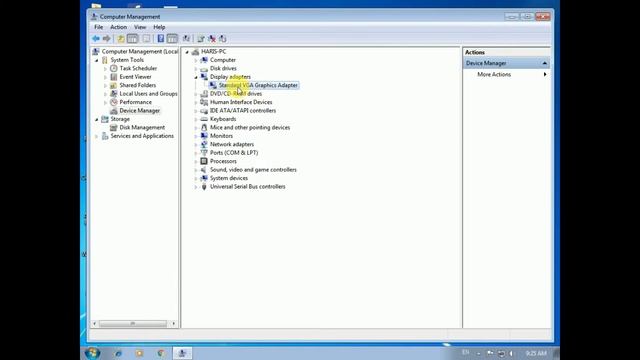Click the Sound, video and game controllers icon
Viewport: 640px width, 360px height.
click(x=204, y=170)
